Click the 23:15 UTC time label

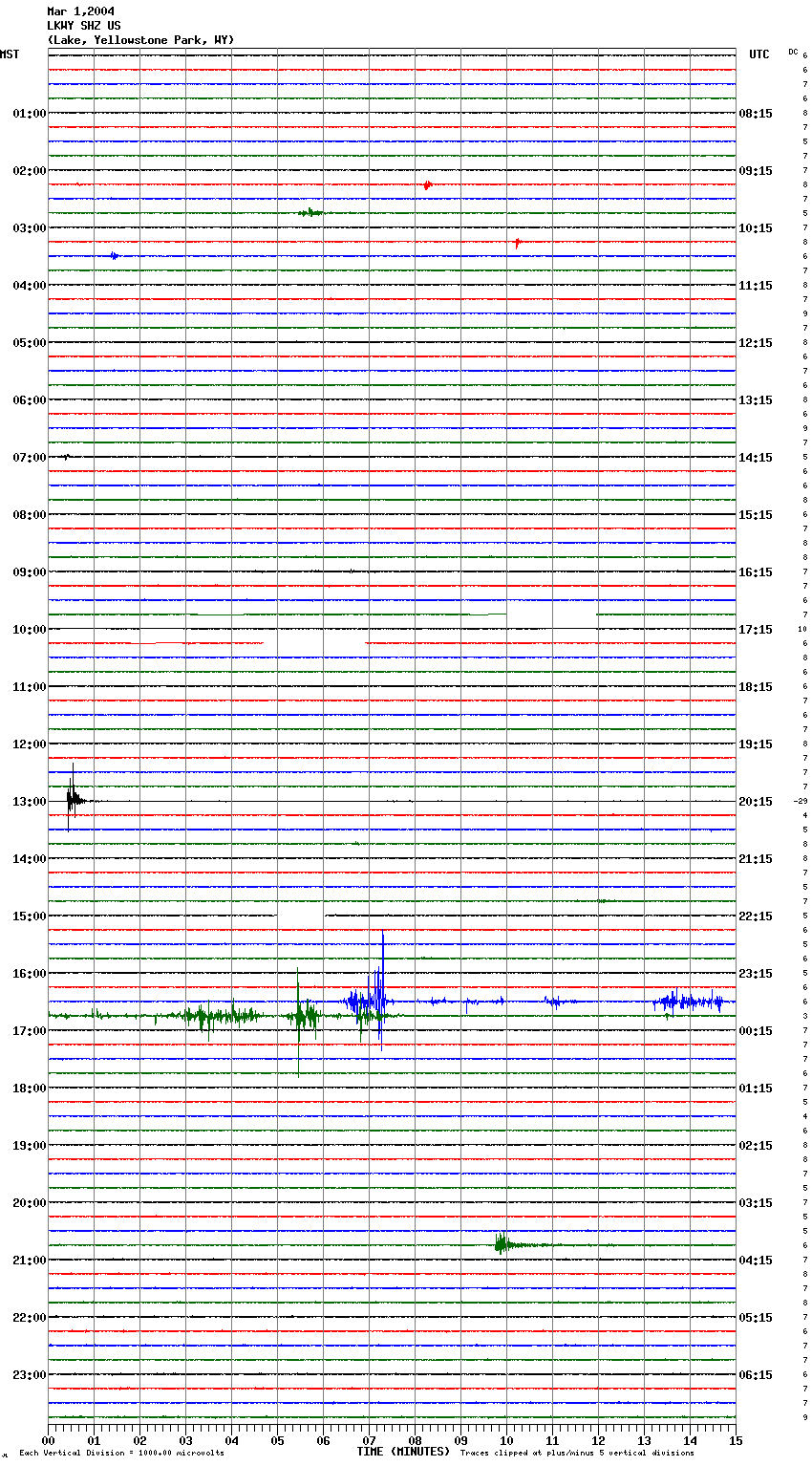click(x=756, y=973)
